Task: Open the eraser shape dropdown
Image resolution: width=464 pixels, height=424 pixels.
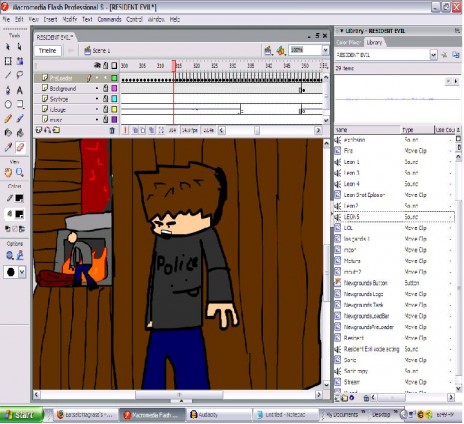Action: (x=22, y=272)
